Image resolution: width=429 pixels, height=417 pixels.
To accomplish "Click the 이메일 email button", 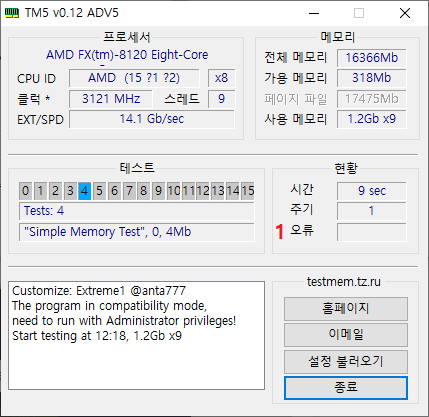I will (346, 334).
